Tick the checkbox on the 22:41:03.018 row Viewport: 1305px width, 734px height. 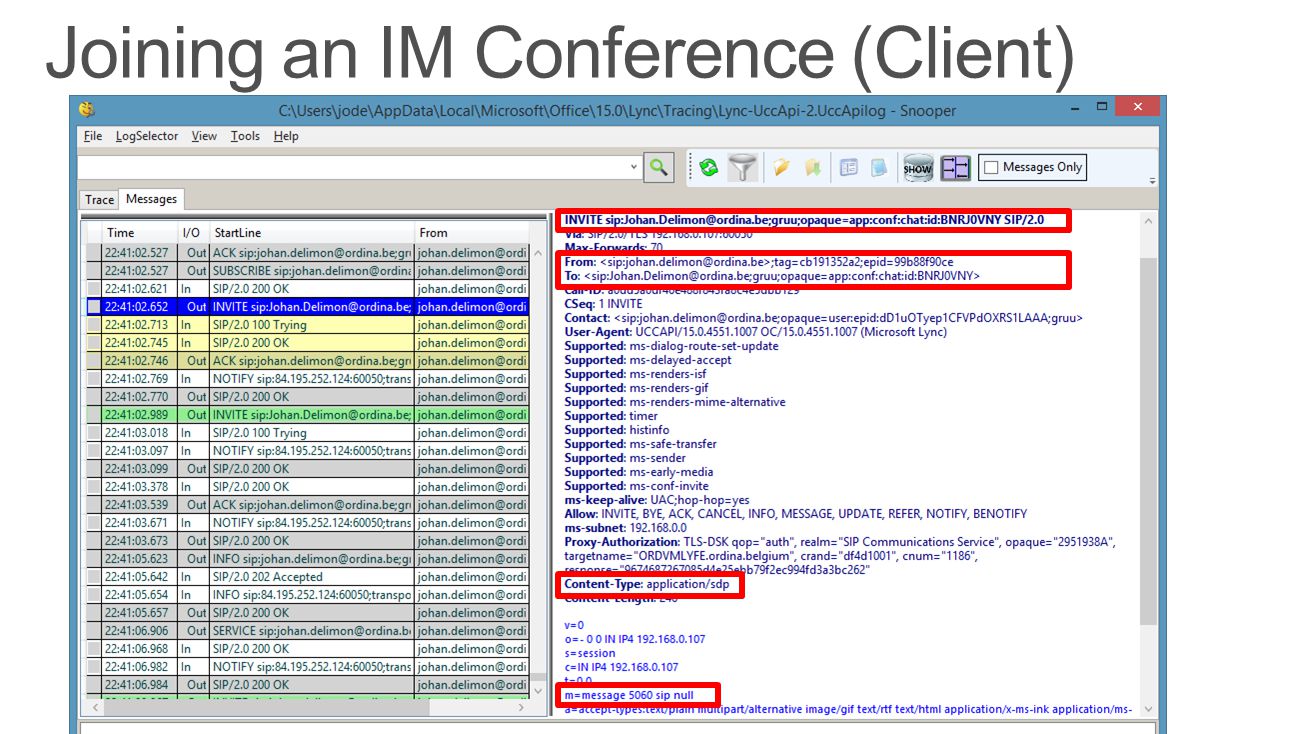point(94,433)
